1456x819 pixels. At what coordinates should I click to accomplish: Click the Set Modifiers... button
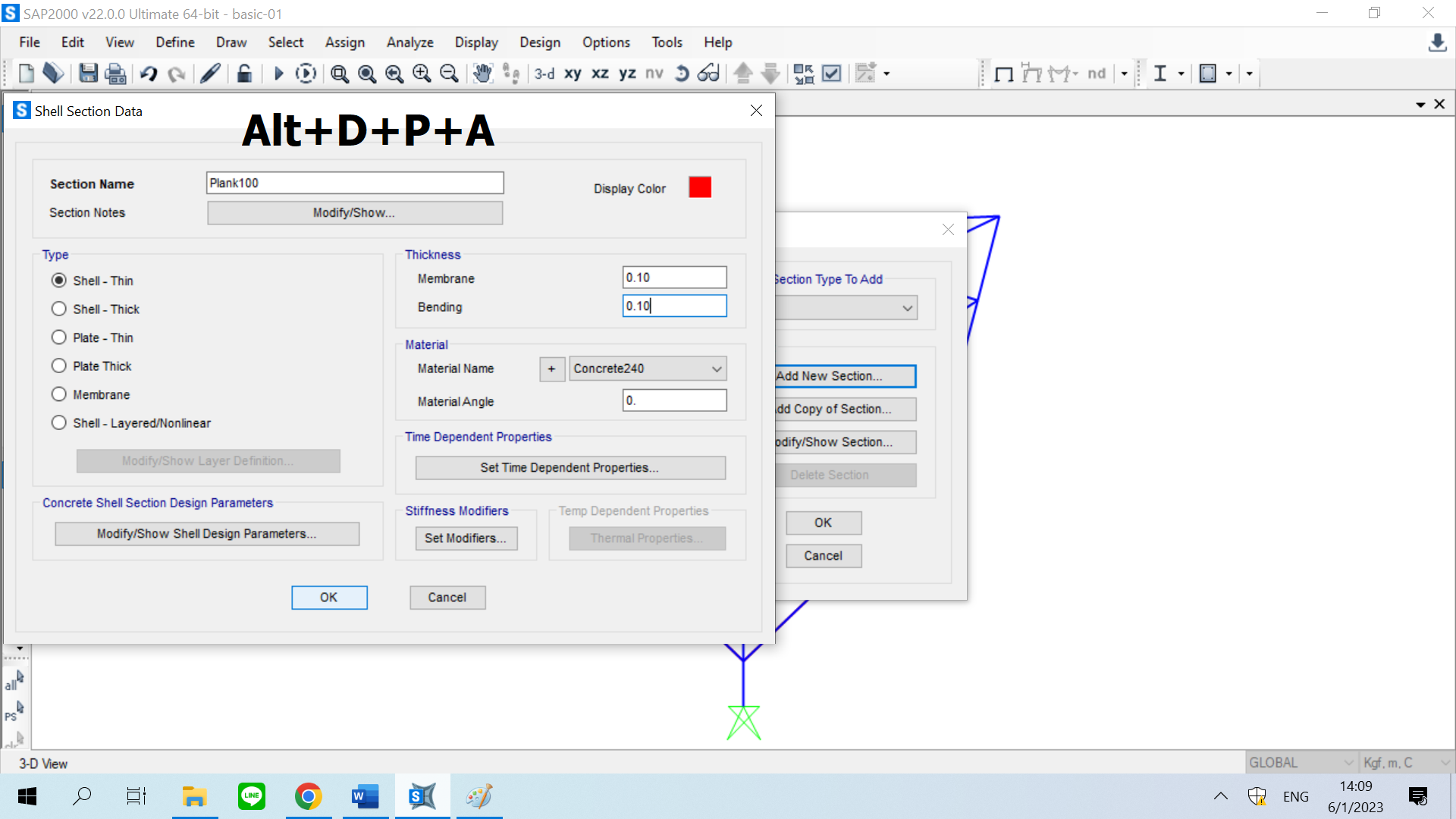[x=466, y=538]
